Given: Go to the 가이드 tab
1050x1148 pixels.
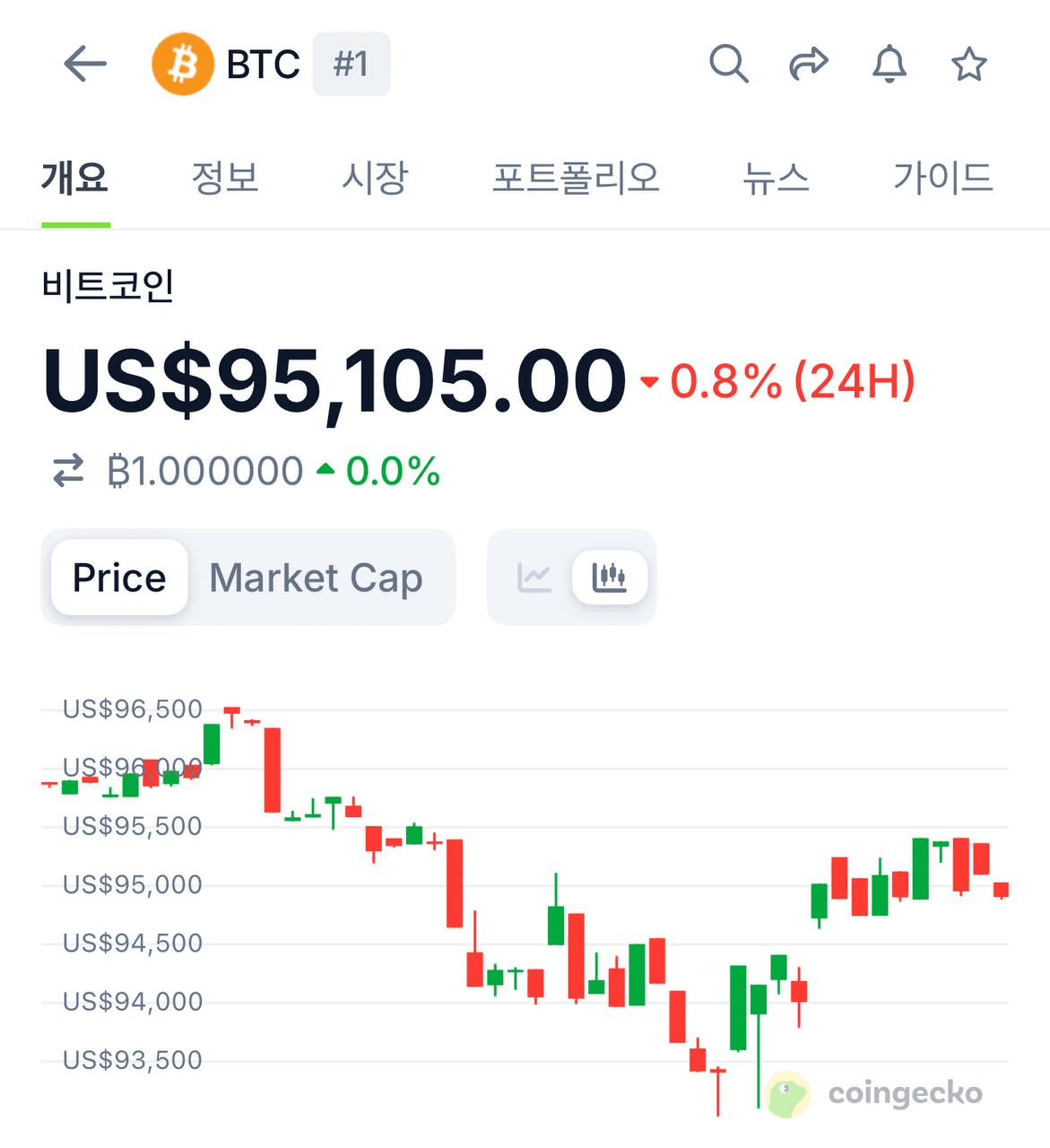Looking at the screenshot, I should pos(942,177).
